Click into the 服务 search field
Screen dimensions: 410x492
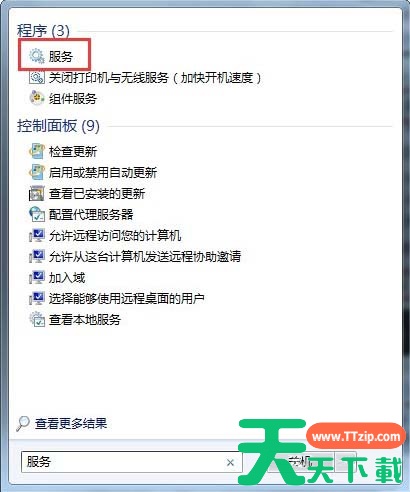click(x=123, y=462)
